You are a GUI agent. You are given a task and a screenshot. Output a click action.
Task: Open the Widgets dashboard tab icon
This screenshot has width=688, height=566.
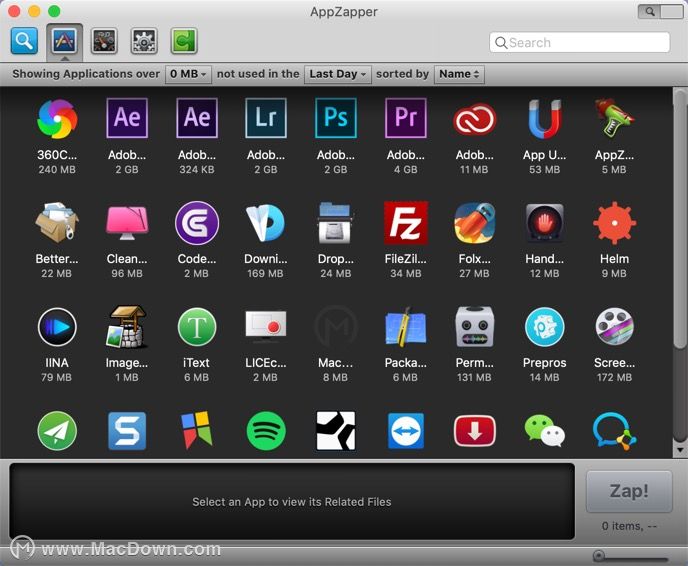click(104, 41)
